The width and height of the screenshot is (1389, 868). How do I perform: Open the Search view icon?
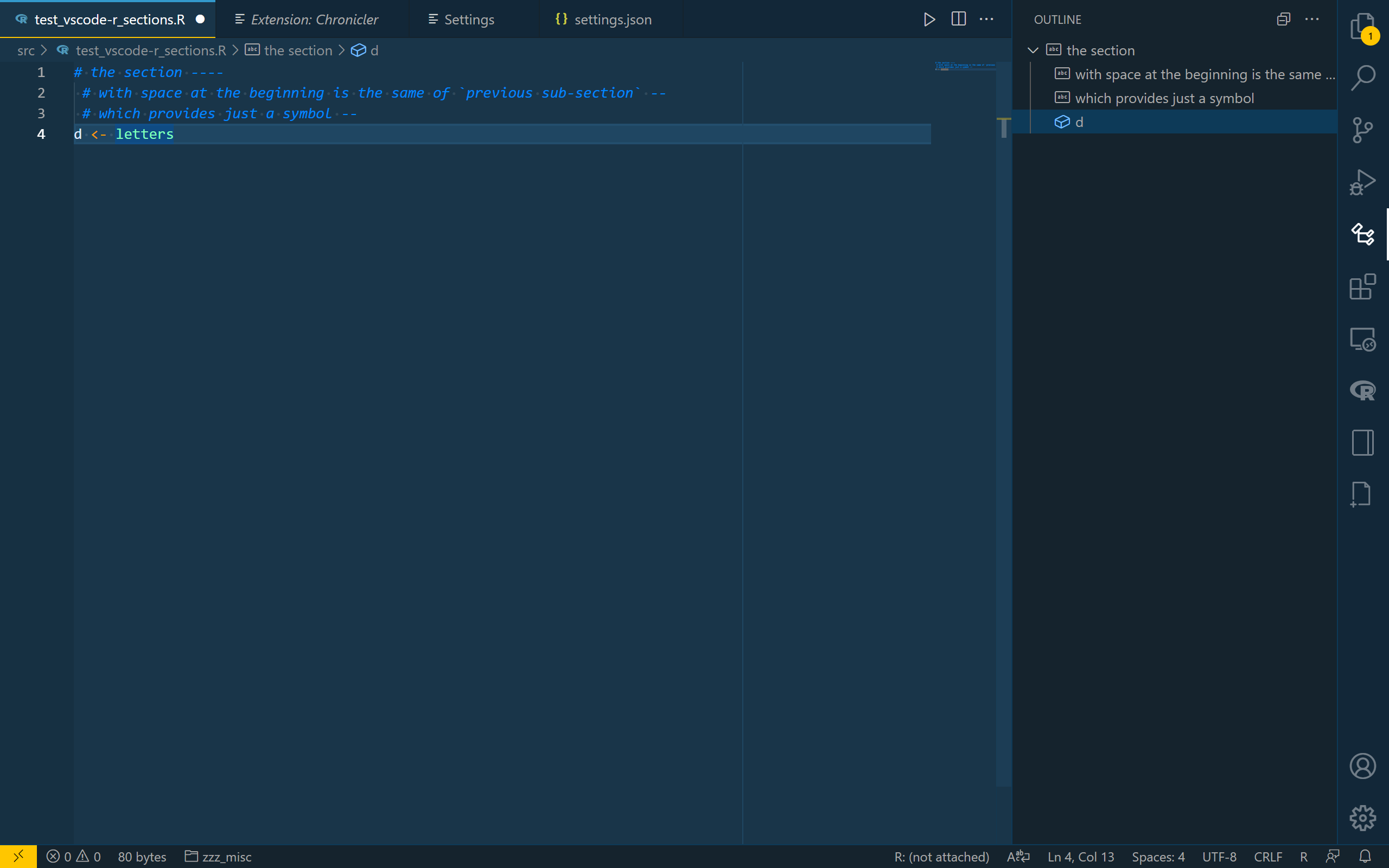point(1362,78)
